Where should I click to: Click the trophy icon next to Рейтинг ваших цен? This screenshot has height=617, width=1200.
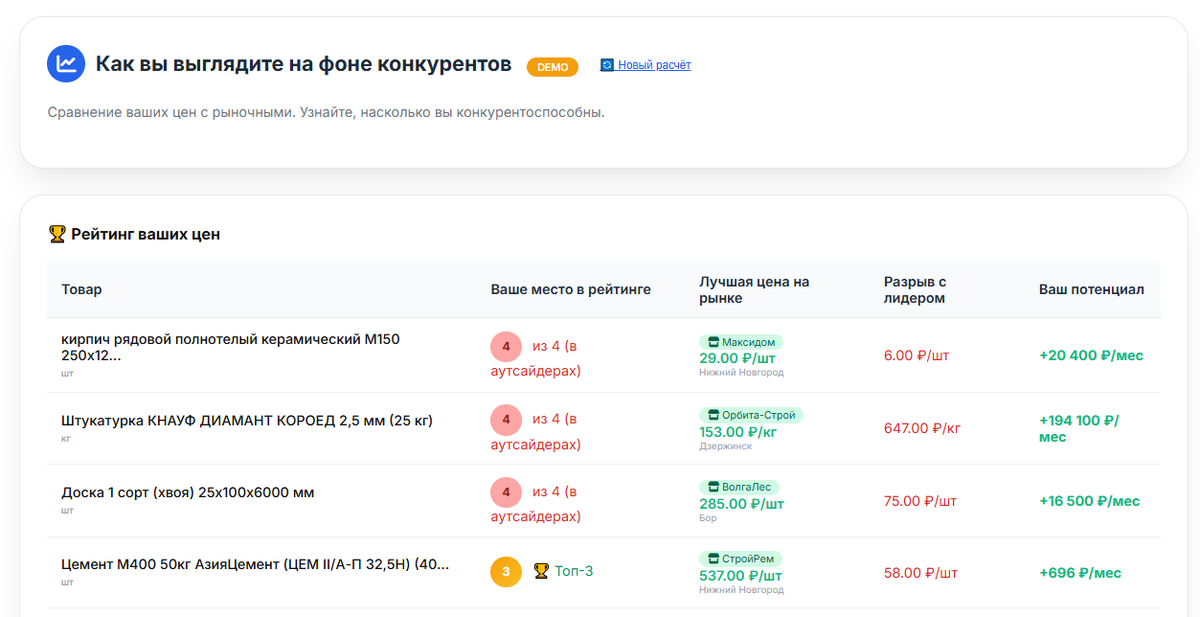(57, 234)
